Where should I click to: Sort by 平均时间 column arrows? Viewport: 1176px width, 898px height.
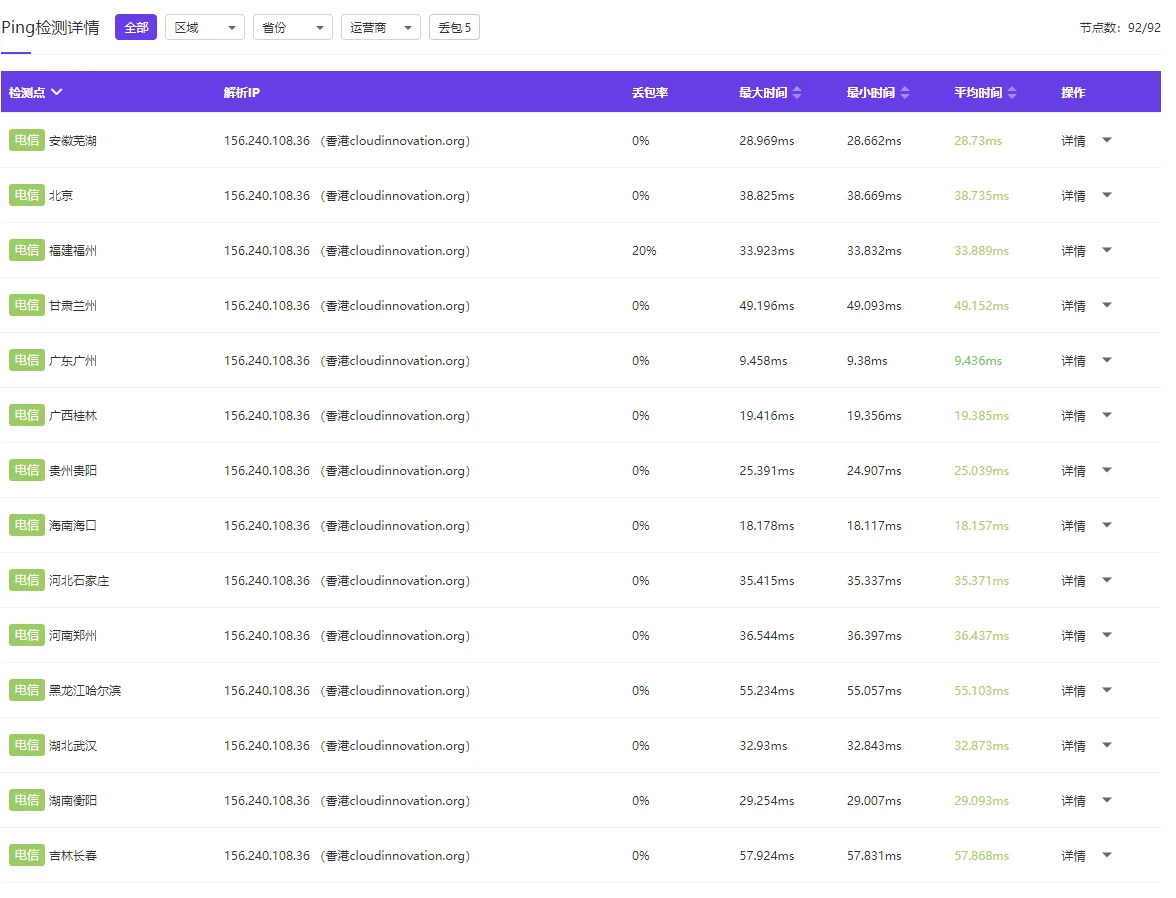coord(1012,92)
